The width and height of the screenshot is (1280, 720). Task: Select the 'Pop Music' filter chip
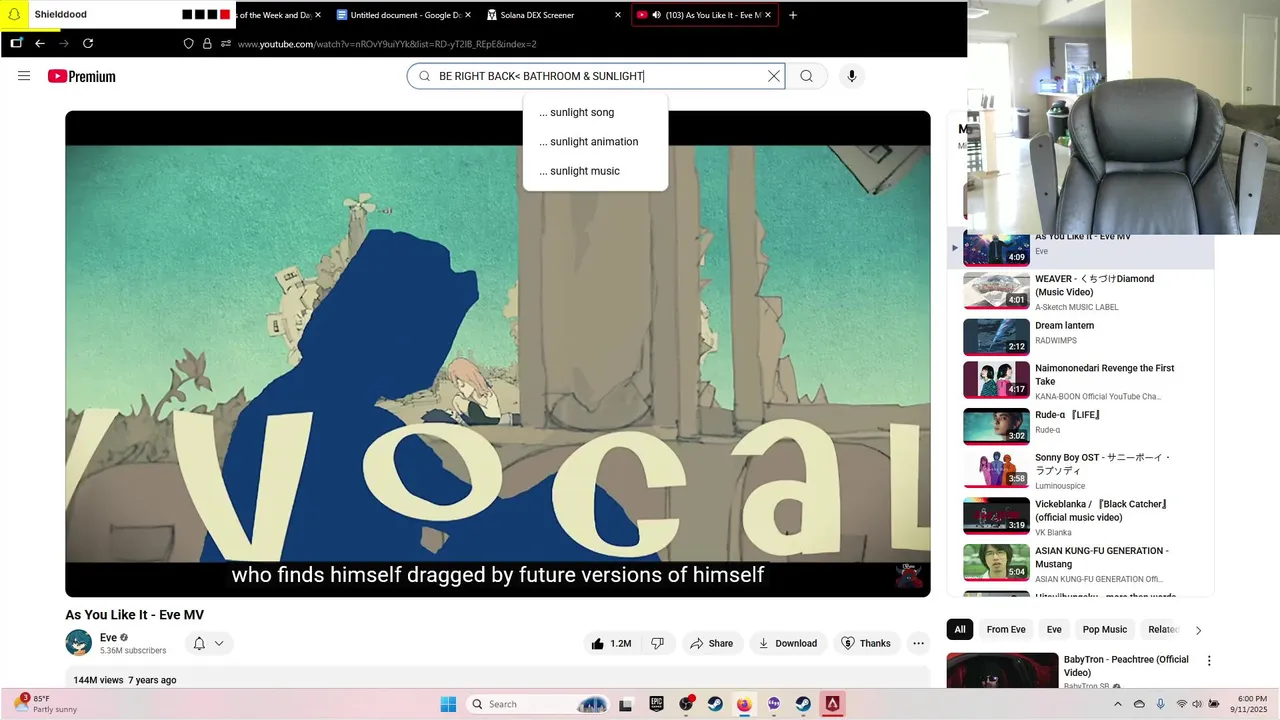coord(1105,629)
